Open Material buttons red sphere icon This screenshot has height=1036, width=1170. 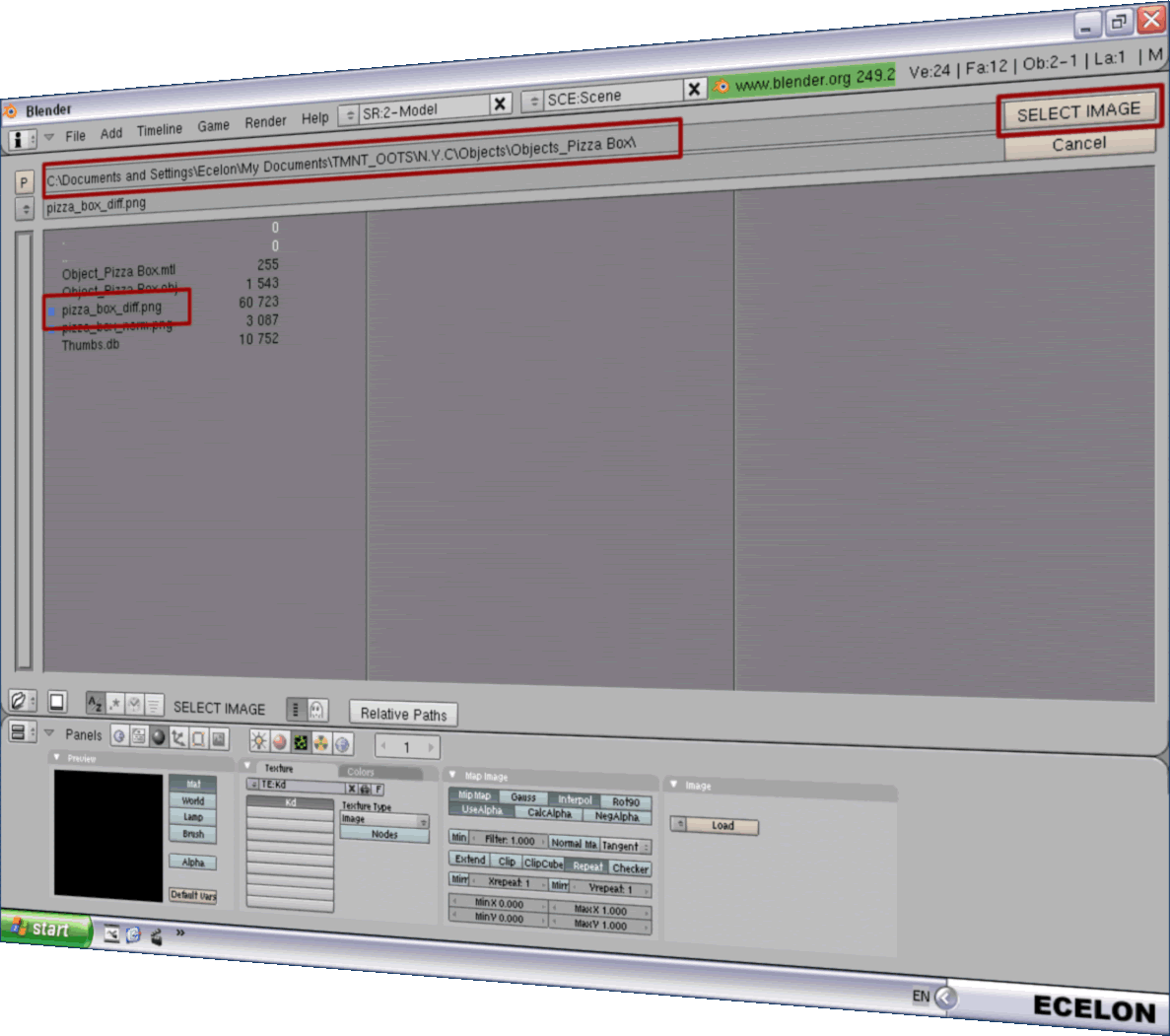(280, 742)
